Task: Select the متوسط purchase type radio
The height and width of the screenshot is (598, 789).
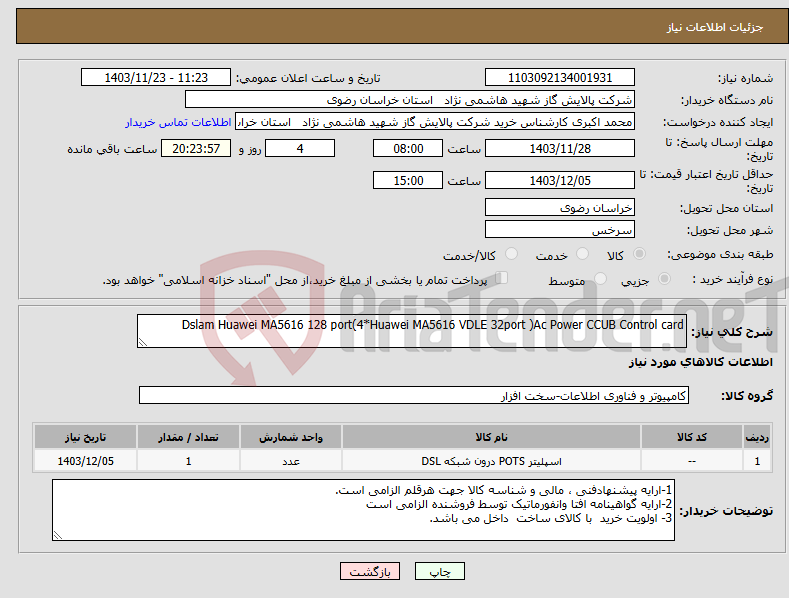Action: pyautogui.click(x=600, y=278)
